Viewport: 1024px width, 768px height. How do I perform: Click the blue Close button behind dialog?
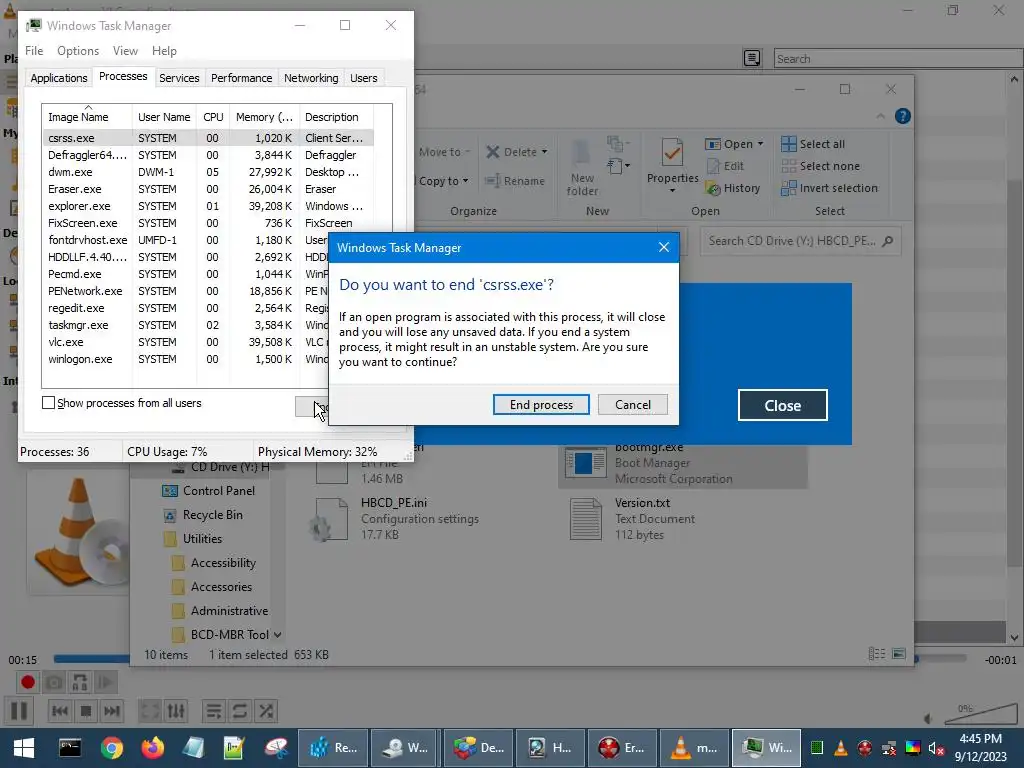tap(782, 406)
